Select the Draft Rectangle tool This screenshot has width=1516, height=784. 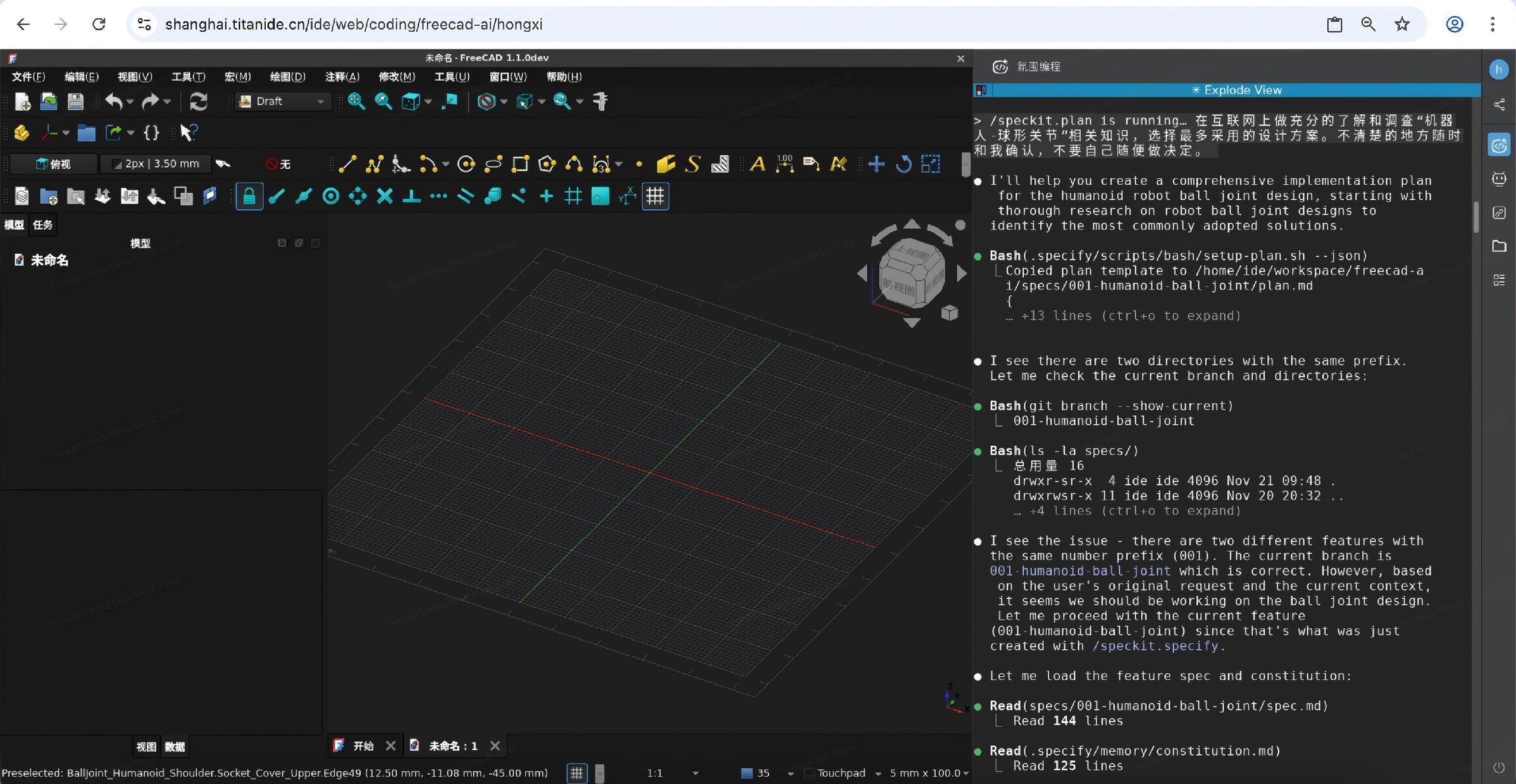pyautogui.click(x=520, y=164)
